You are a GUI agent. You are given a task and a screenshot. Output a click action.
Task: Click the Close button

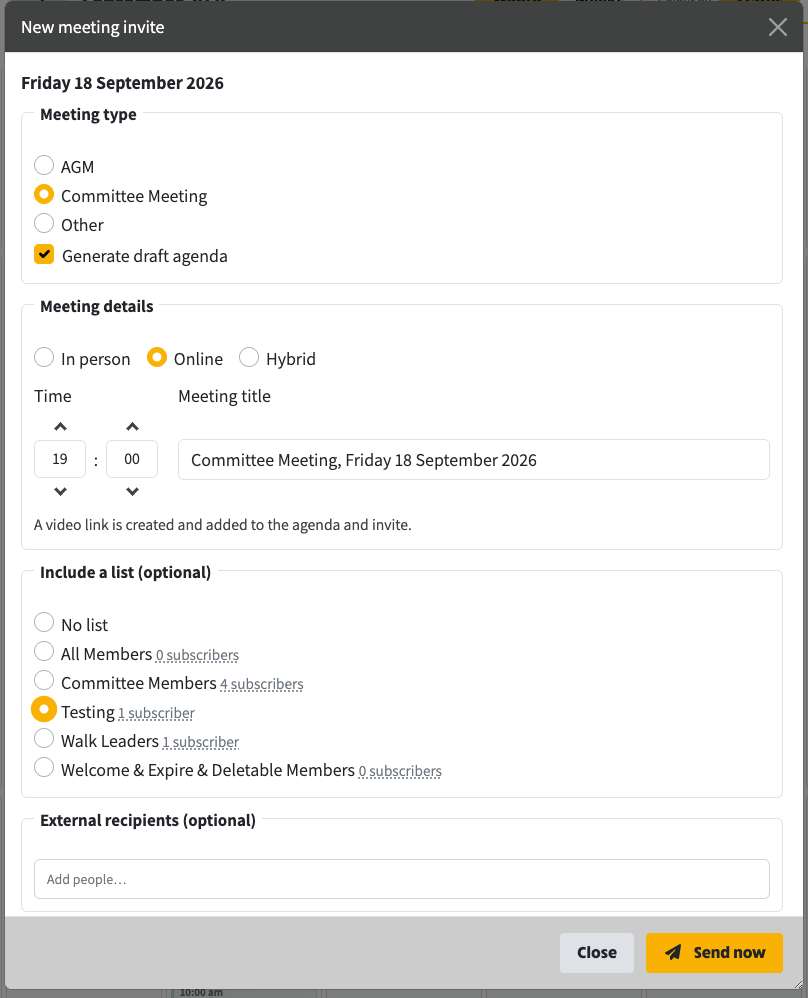pyautogui.click(x=597, y=952)
